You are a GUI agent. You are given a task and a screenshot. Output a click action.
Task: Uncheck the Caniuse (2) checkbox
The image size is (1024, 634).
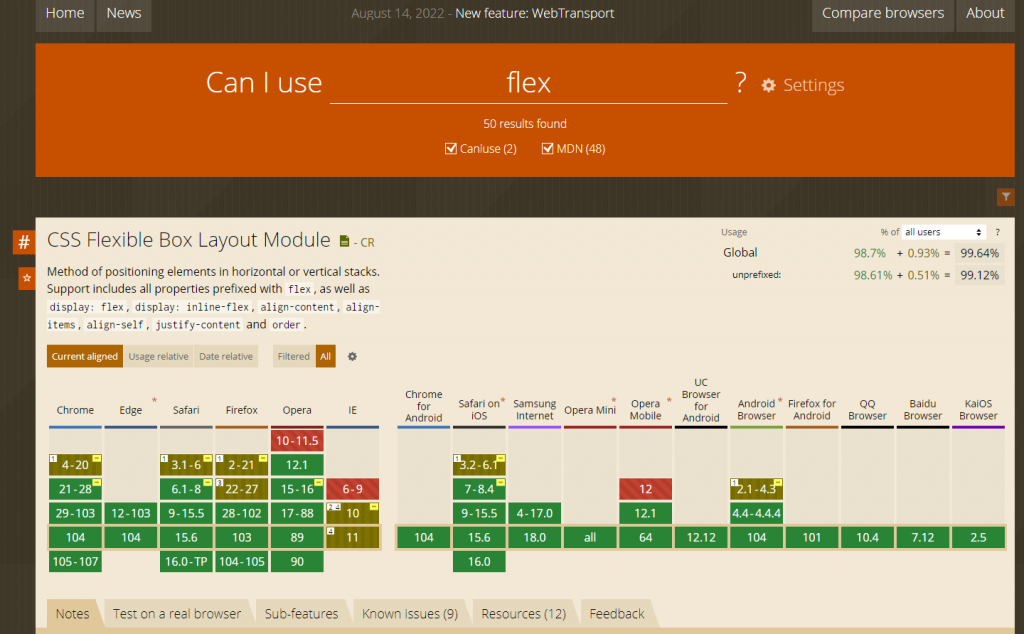(451, 149)
